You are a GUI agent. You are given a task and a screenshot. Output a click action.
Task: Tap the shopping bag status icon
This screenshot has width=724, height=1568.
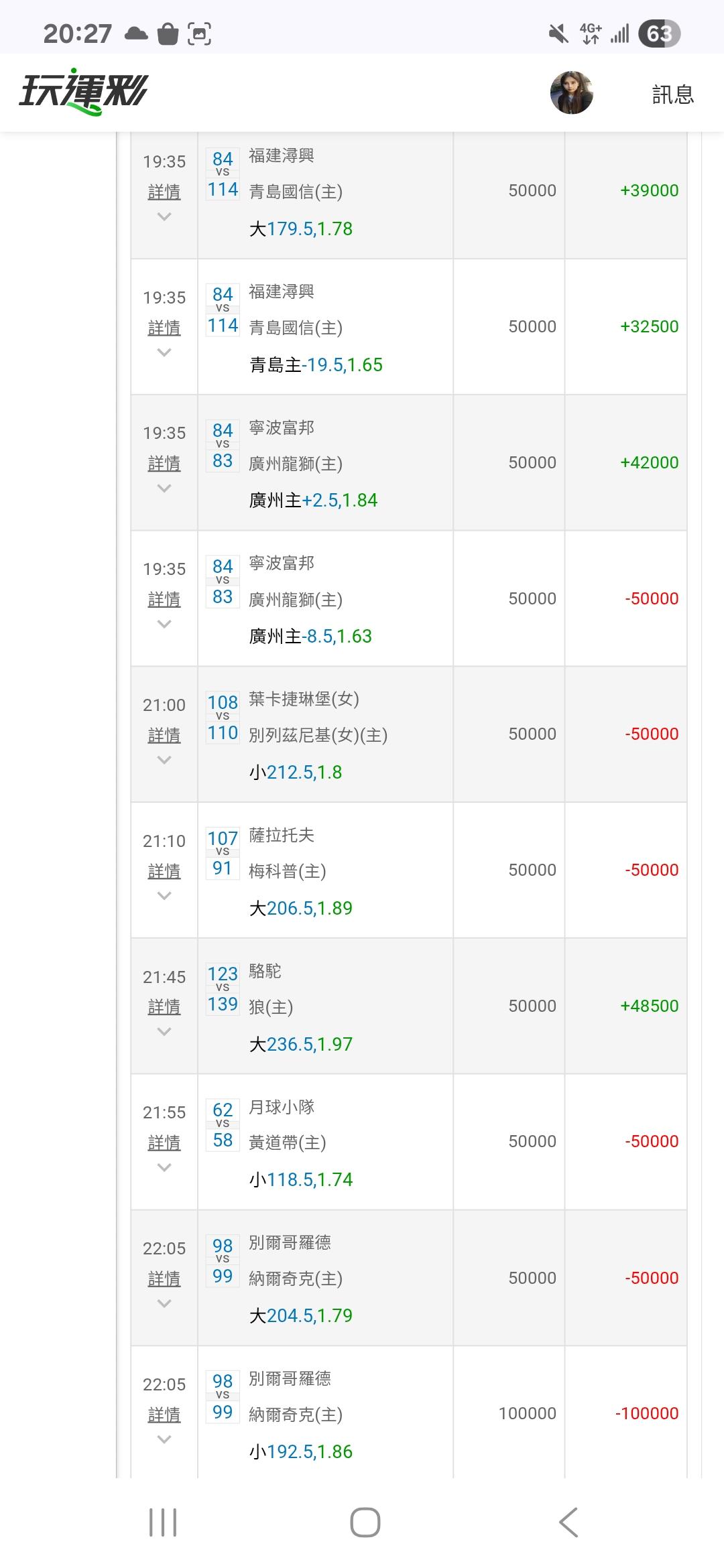coord(168,34)
